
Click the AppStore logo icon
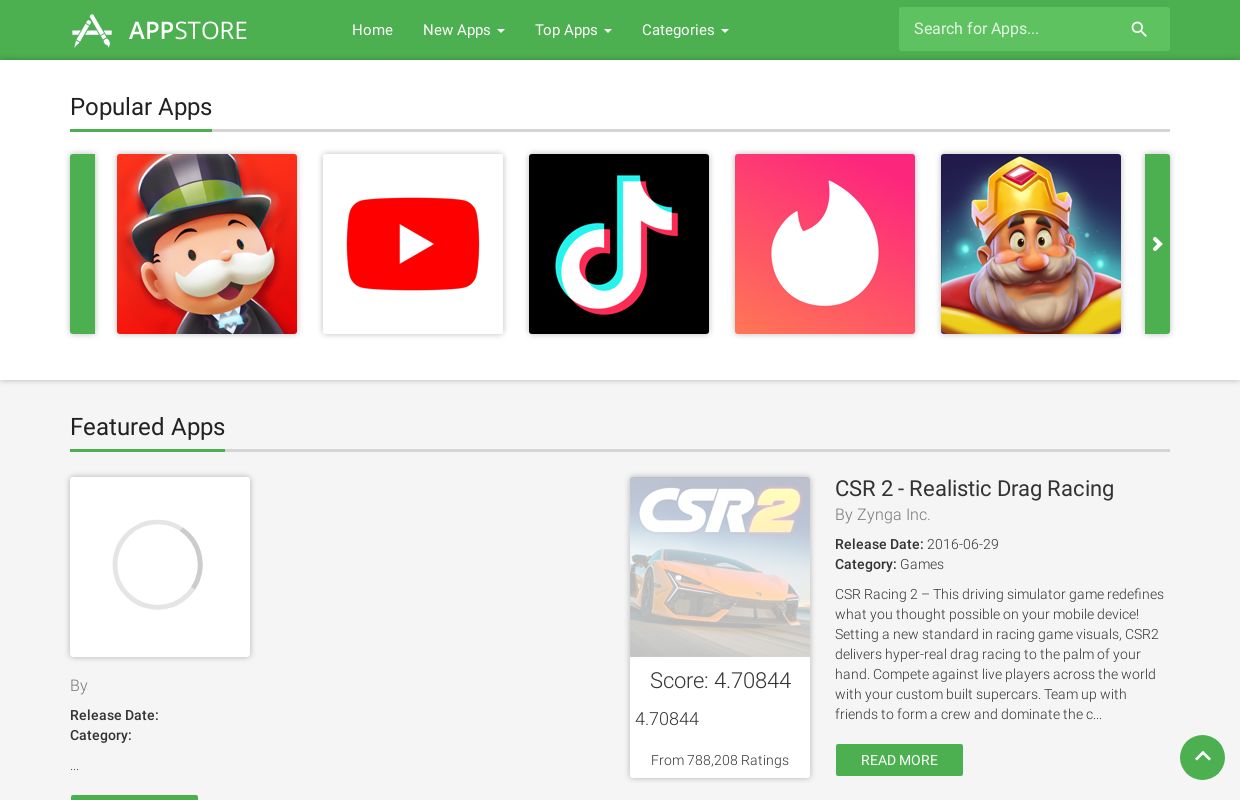pyautogui.click(x=92, y=30)
